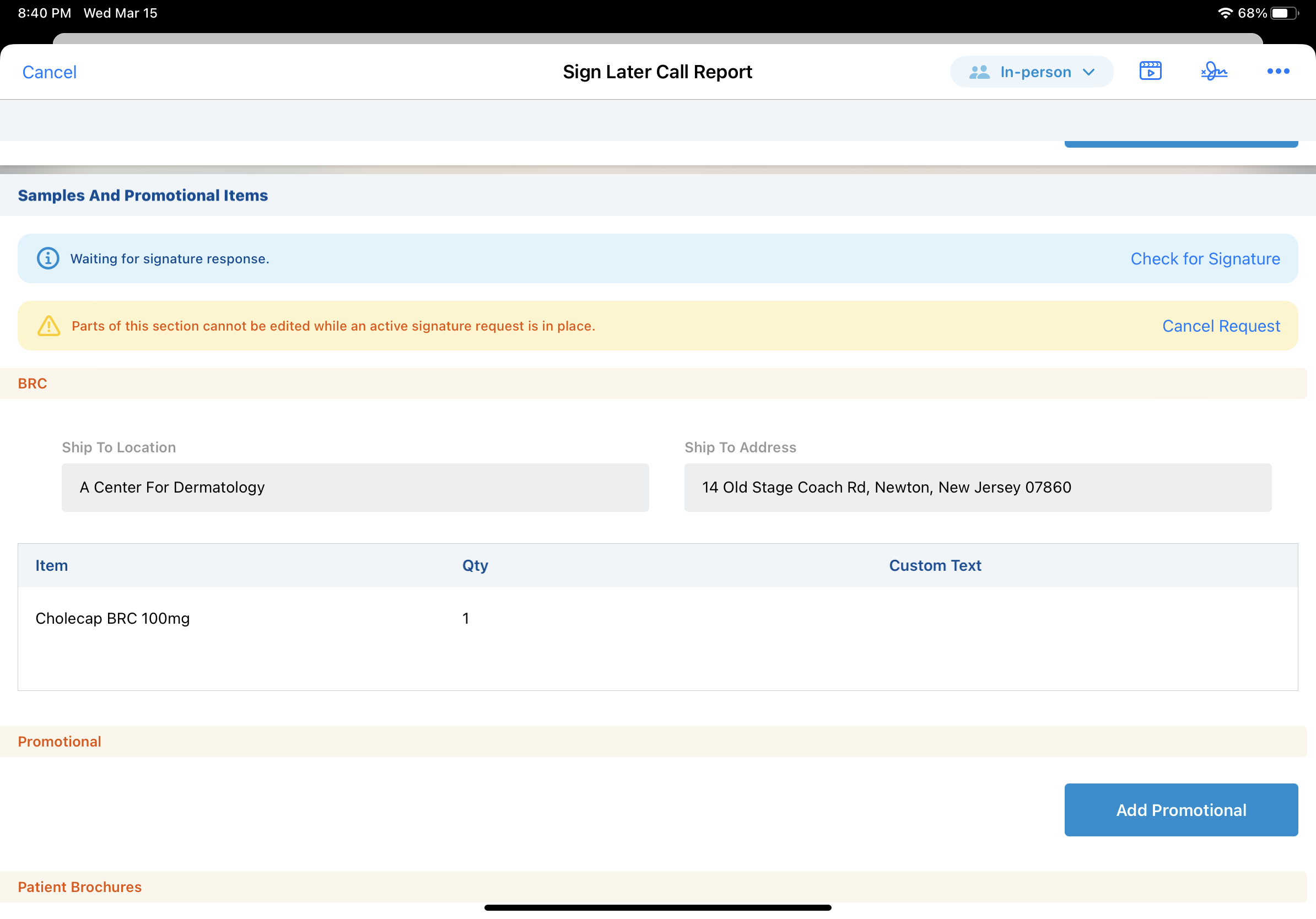Tap the Patient Brochures section header
This screenshot has width=1316, height=919.
click(x=80, y=887)
